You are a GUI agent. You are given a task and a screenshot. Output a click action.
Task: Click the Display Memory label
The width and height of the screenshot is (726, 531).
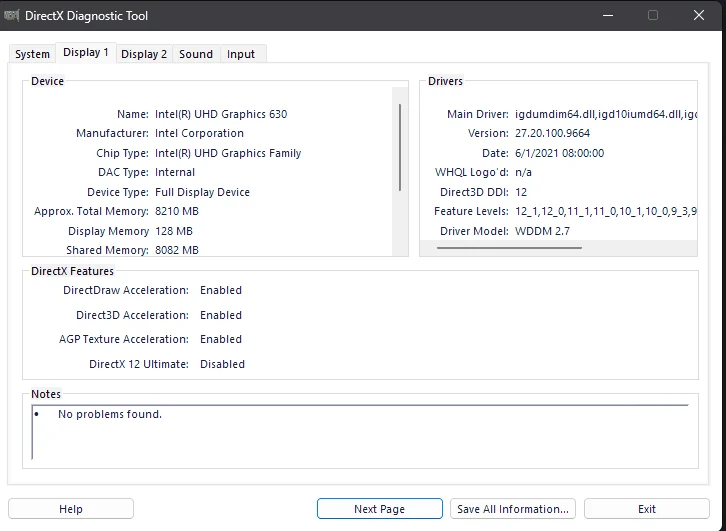point(108,231)
